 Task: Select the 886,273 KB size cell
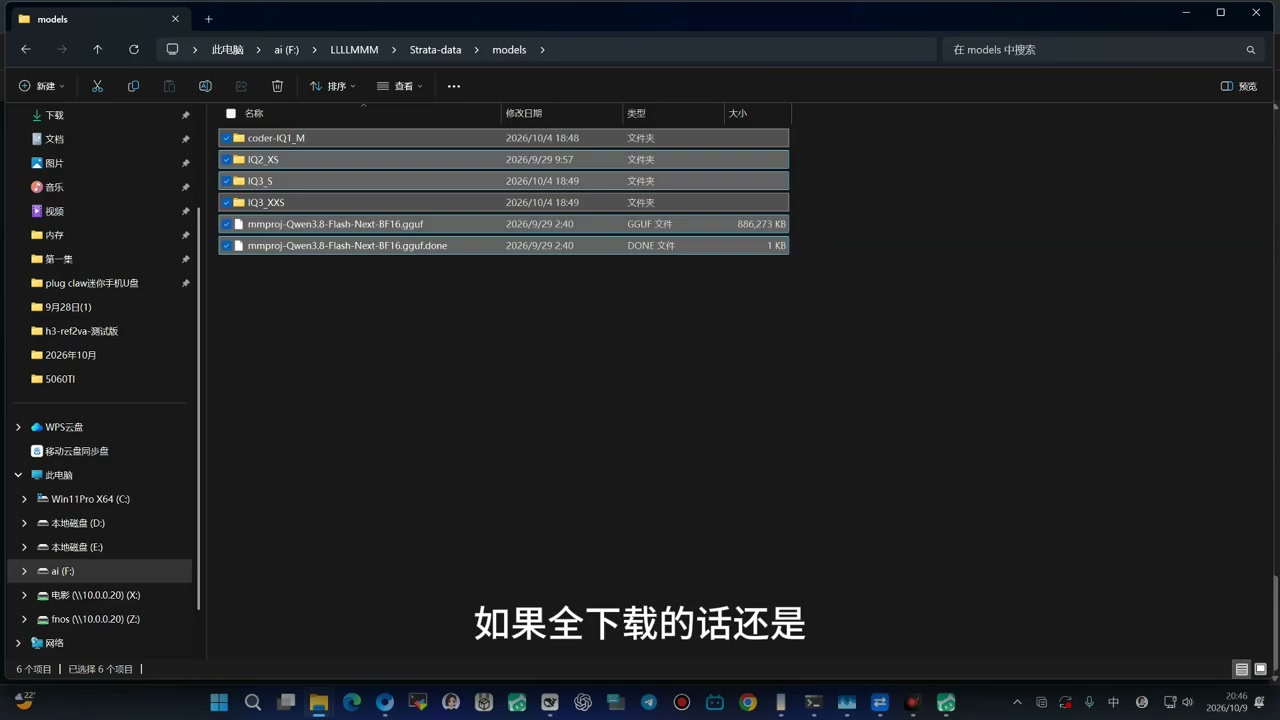[x=761, y=224]
